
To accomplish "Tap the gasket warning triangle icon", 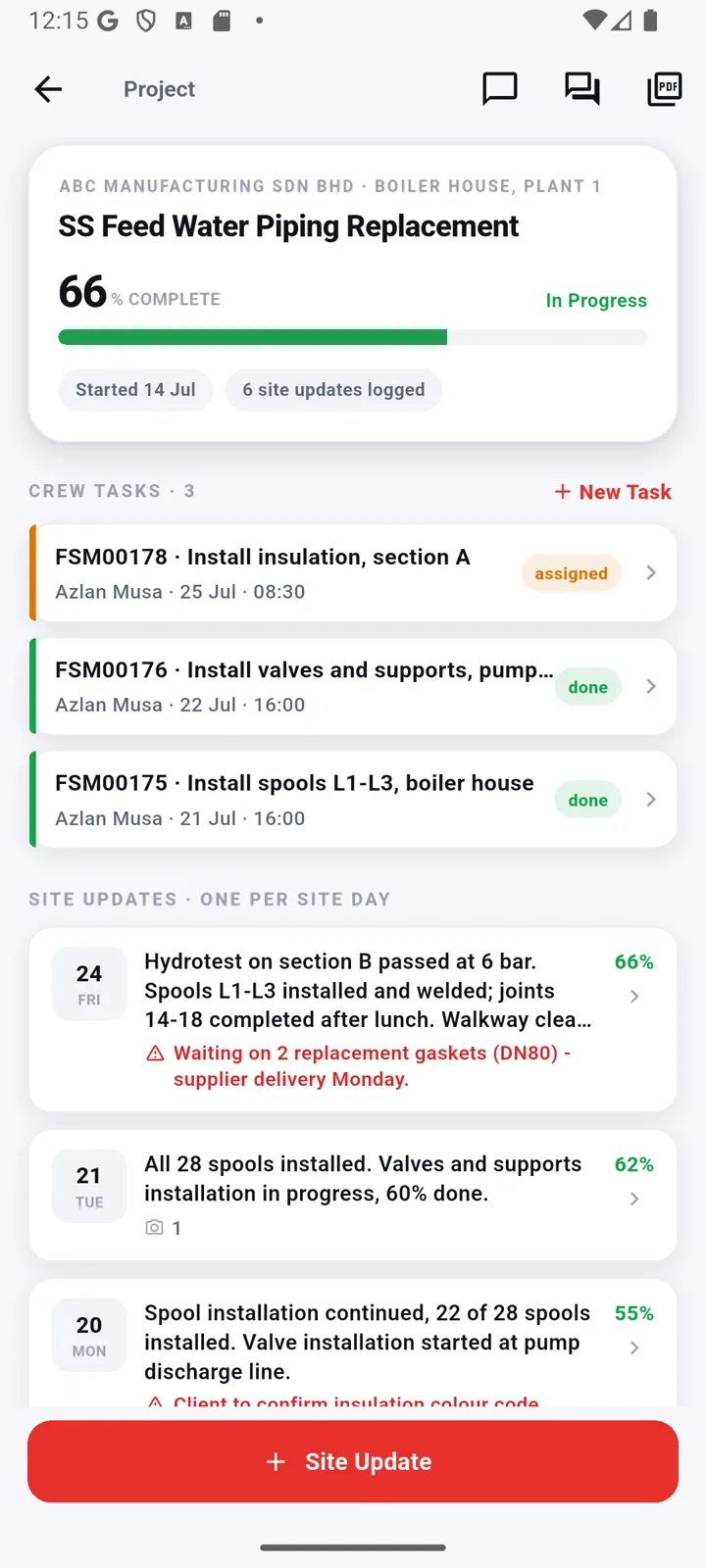I will coord(155,1053).
